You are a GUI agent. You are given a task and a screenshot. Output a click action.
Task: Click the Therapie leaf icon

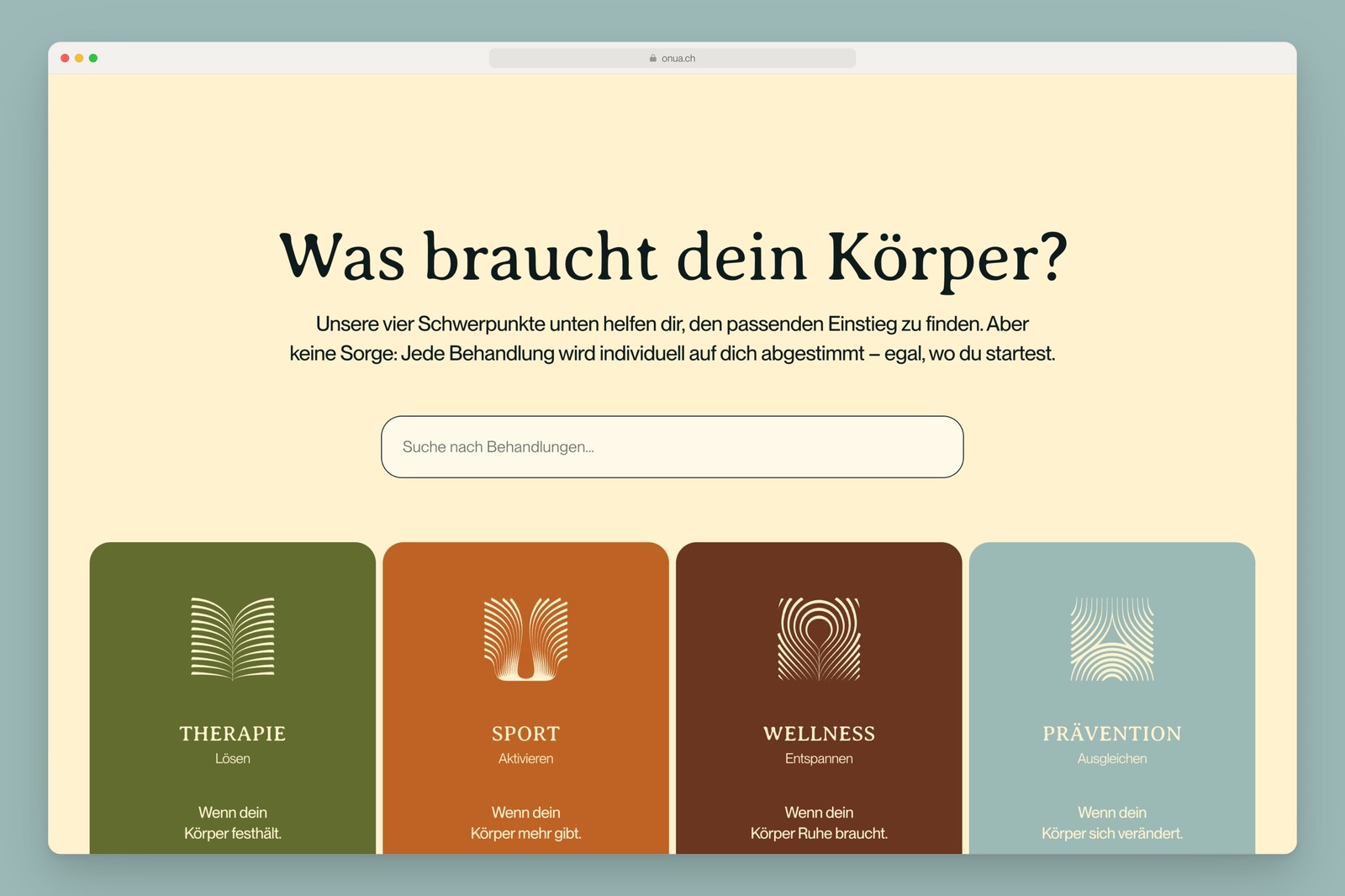(233, 639)
